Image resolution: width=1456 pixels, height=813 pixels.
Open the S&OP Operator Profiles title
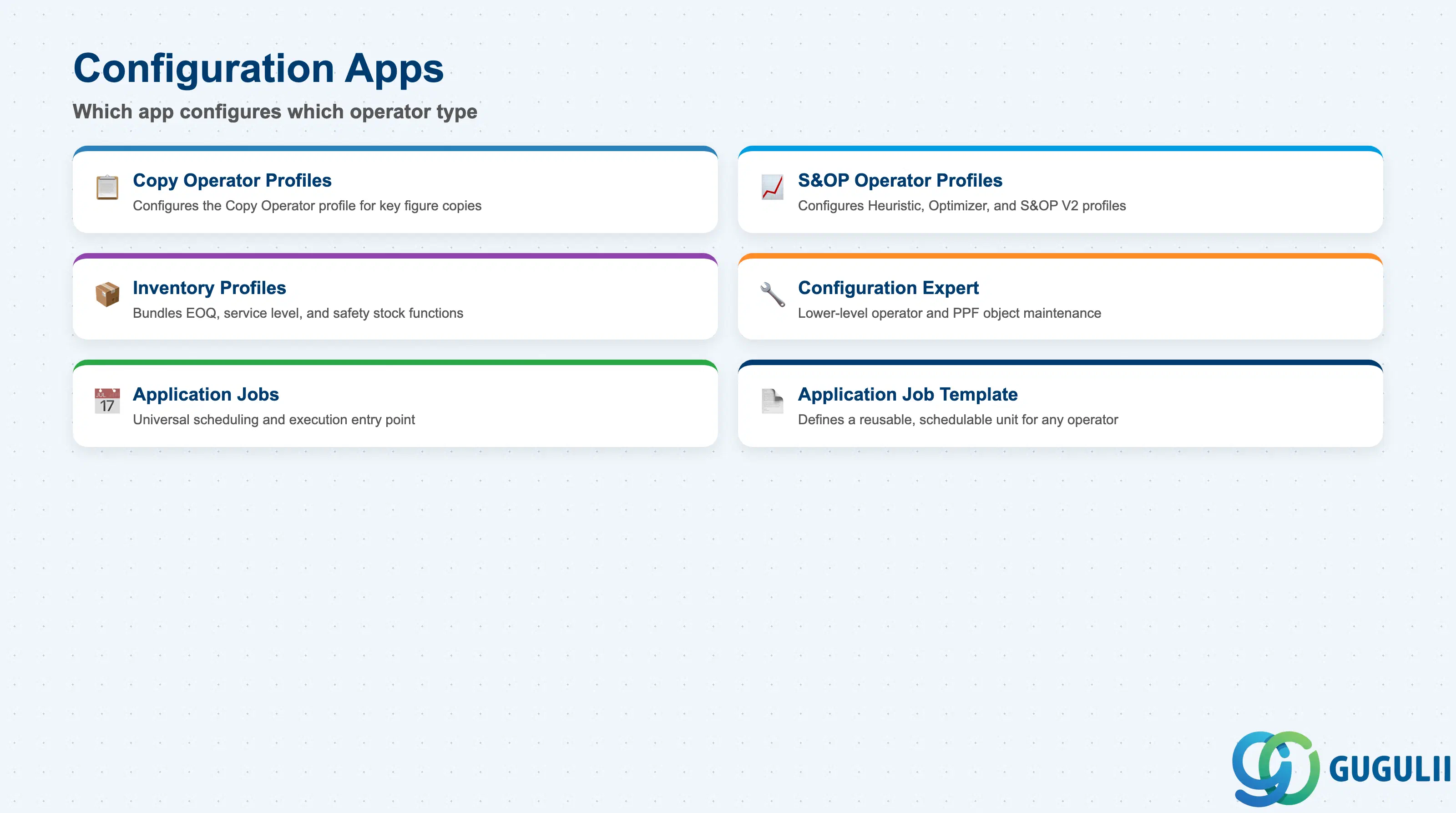pyautogui.click(x=900, y=180)
